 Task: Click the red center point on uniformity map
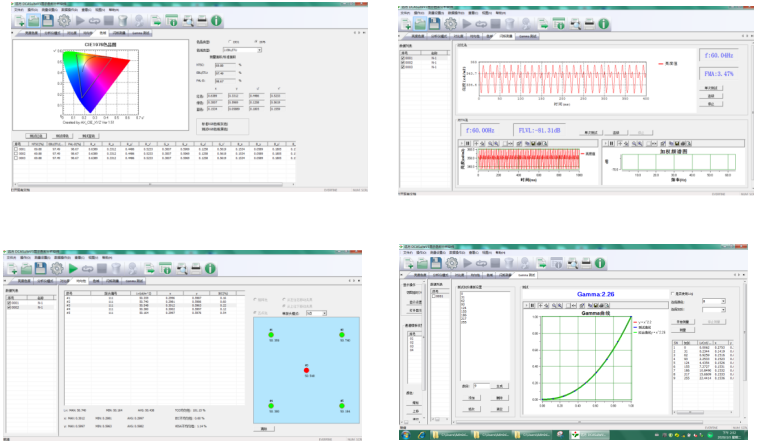(306, 370)
